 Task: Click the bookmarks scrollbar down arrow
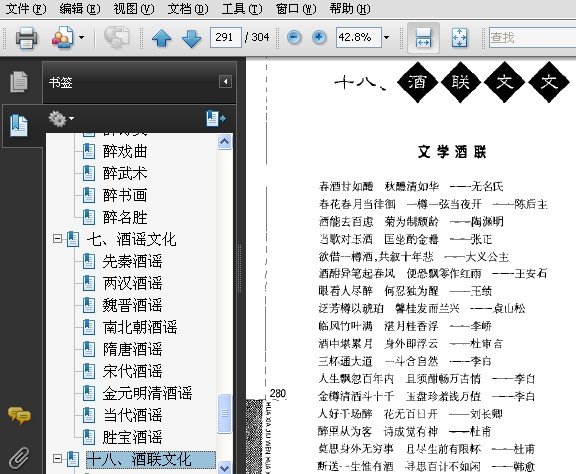tap(224, 468)
